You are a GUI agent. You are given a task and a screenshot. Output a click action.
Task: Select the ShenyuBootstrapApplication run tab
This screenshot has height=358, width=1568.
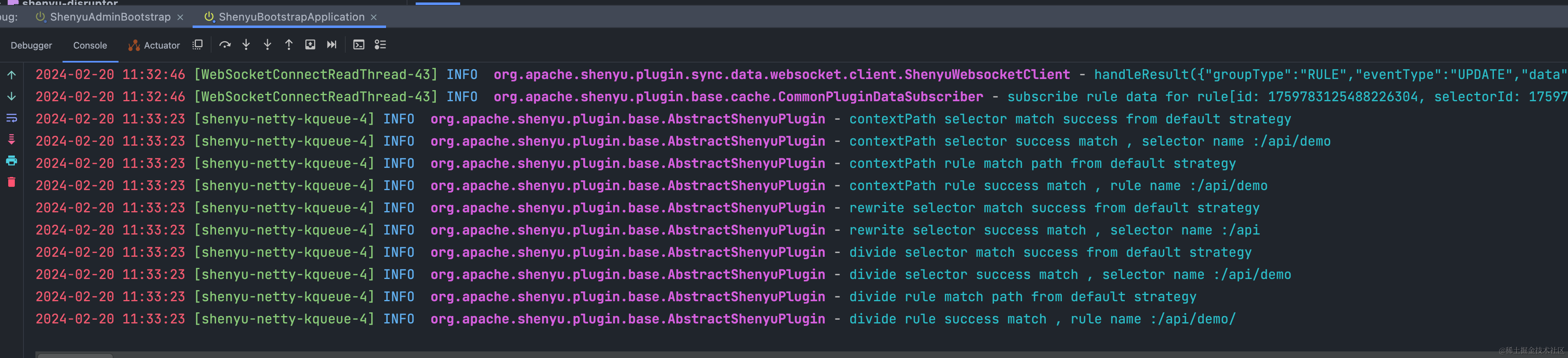click(x=291, y=17)
